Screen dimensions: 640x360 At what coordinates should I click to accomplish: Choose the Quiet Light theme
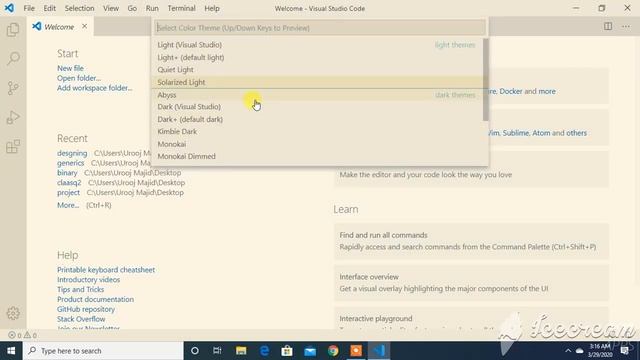(x=317, y=69)
